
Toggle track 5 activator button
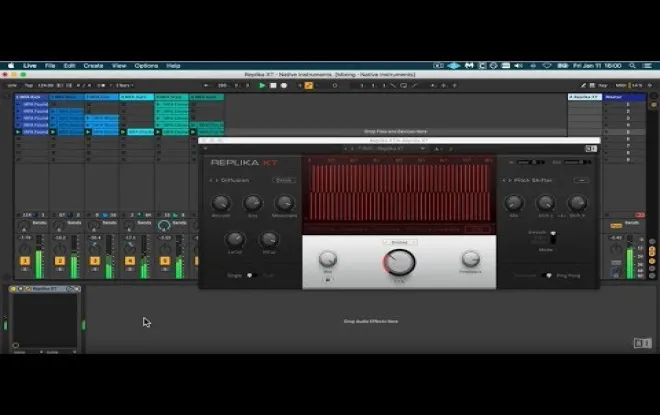click(x=165, y=261)
